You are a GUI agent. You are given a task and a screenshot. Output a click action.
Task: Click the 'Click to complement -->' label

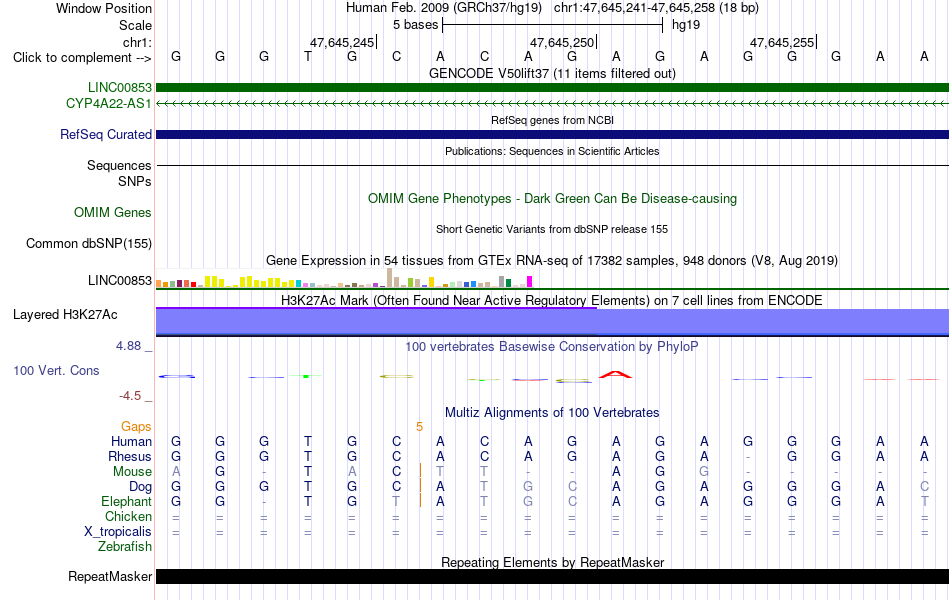82,58
